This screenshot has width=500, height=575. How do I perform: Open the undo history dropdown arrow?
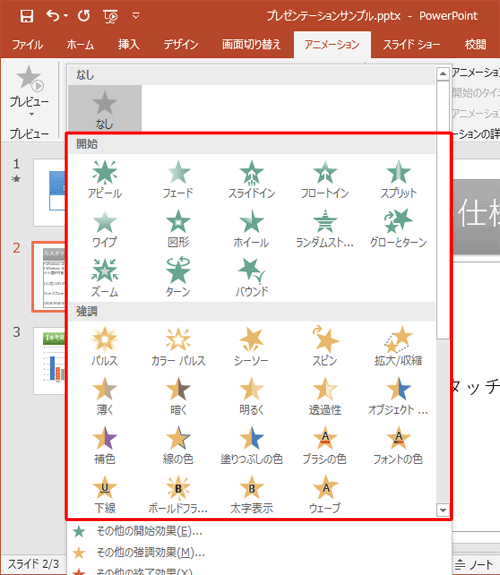coord(66,16)
